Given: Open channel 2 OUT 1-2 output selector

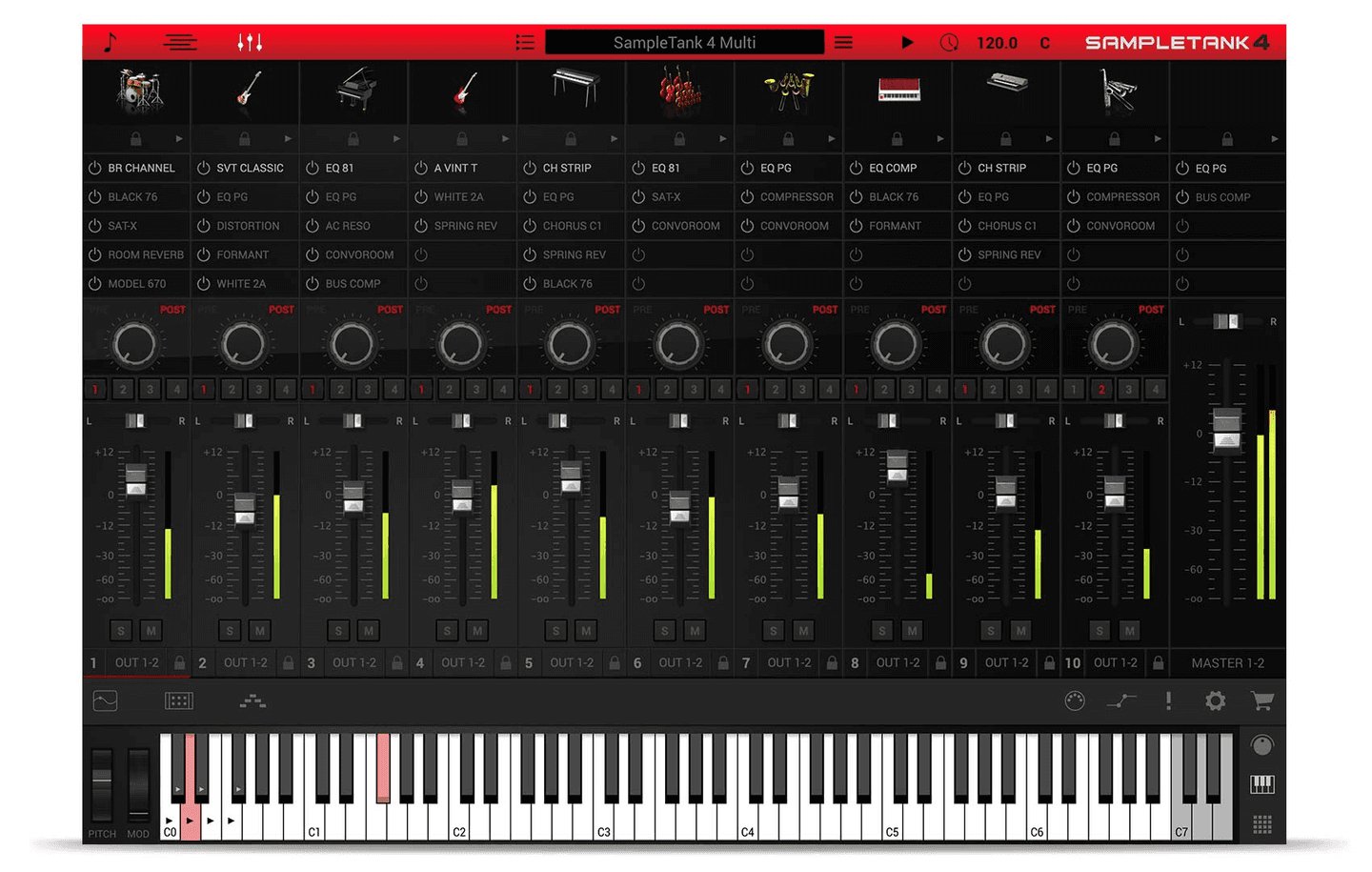Looking at the screenshot, I should coord(246,662).
